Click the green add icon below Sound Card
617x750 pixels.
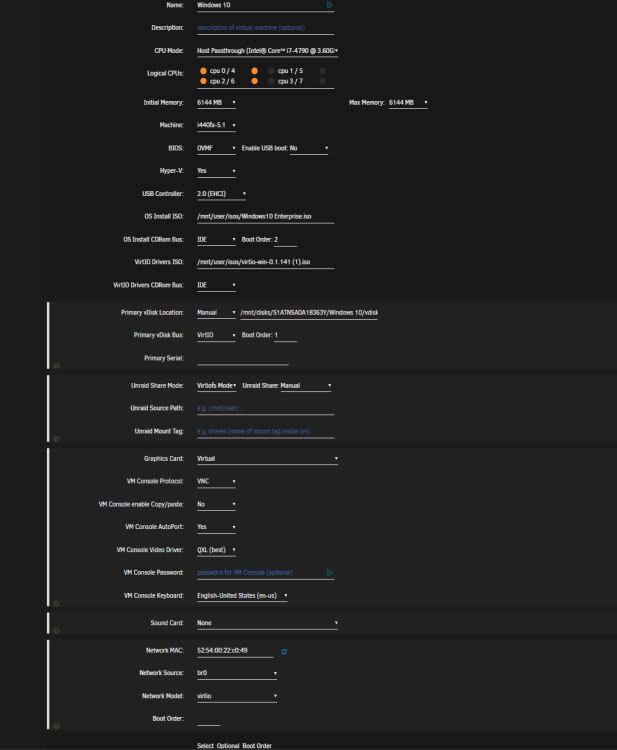[x=56, y=631]
